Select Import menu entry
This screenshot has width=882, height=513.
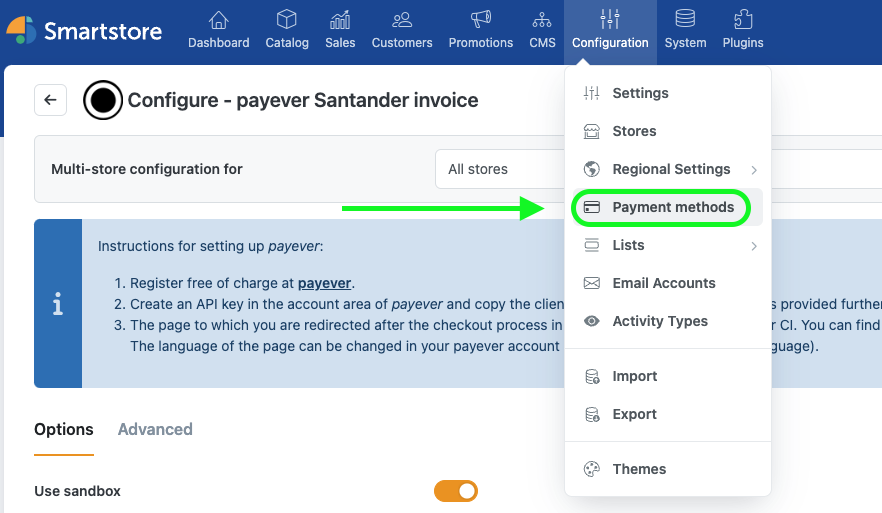pyautogui.click(x=668, y=376)
